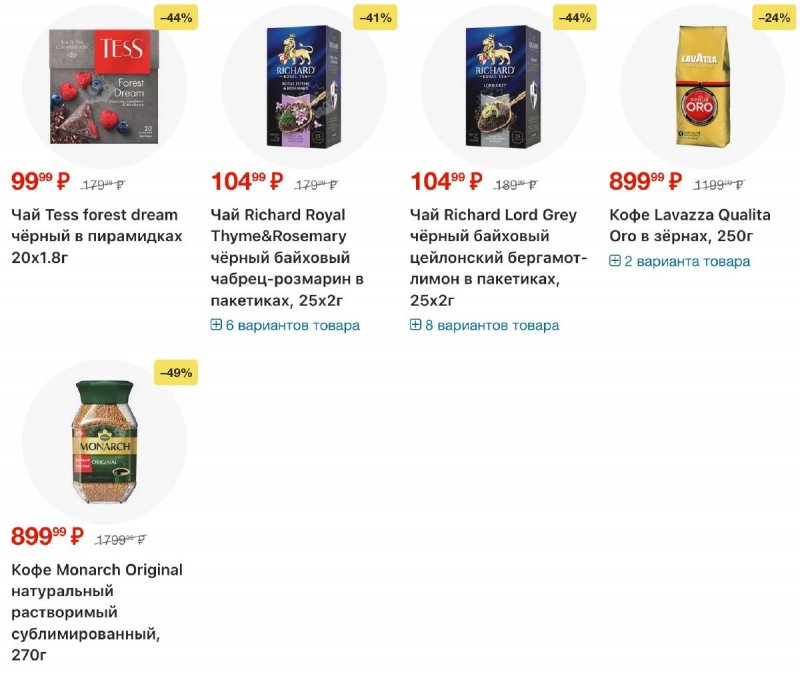800x674 pixels.
Task: Expand the 8 product variants plus icon
Action: pyautogui.click(x=416, y=325)
